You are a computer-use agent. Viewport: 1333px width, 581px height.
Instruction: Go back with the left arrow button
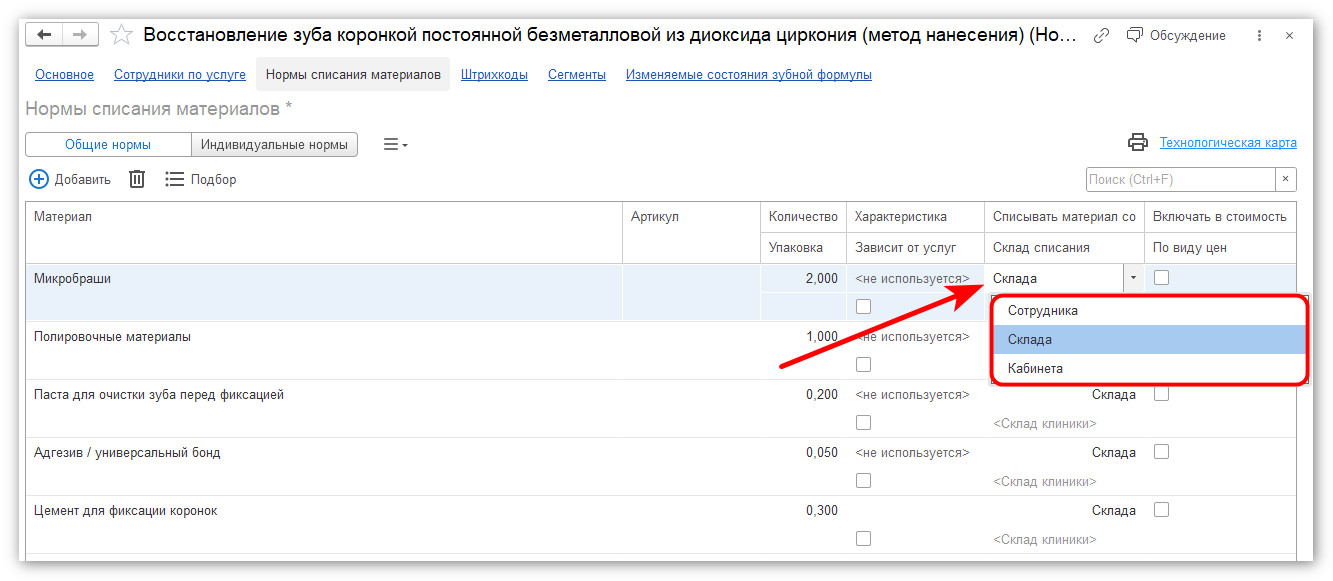pos(44,35)
